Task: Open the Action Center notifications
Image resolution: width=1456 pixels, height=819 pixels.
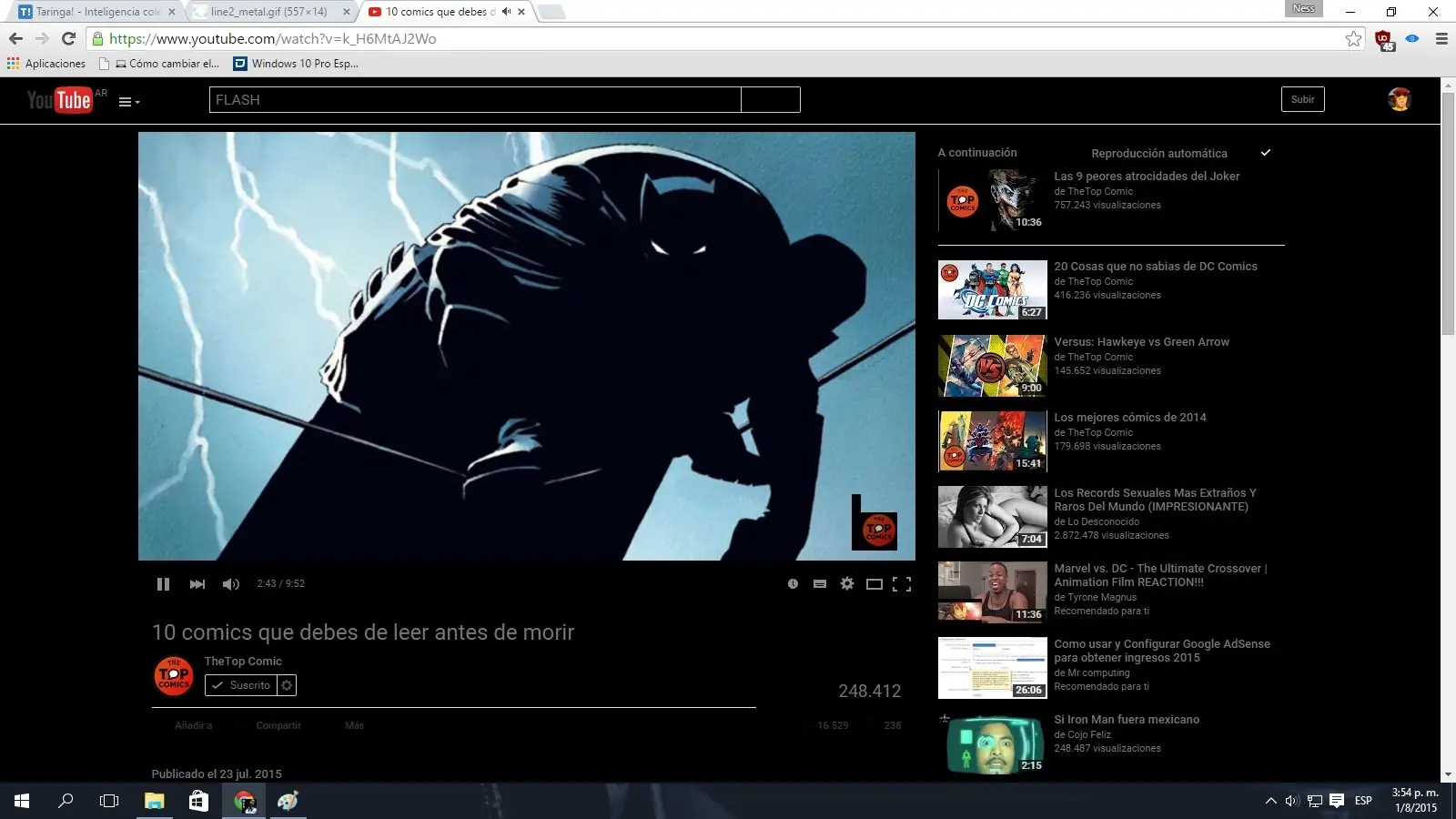Action: (x=1337, y=801)
